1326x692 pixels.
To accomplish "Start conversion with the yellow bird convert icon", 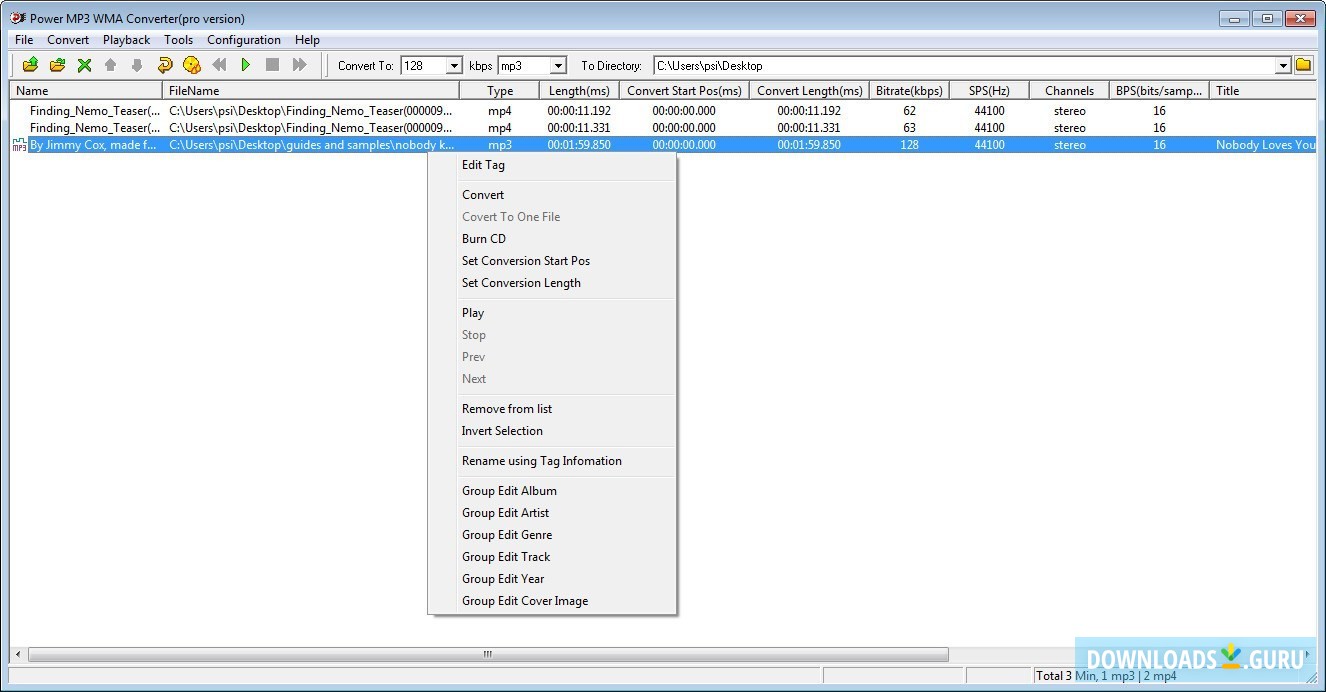I will coord(191,64).
